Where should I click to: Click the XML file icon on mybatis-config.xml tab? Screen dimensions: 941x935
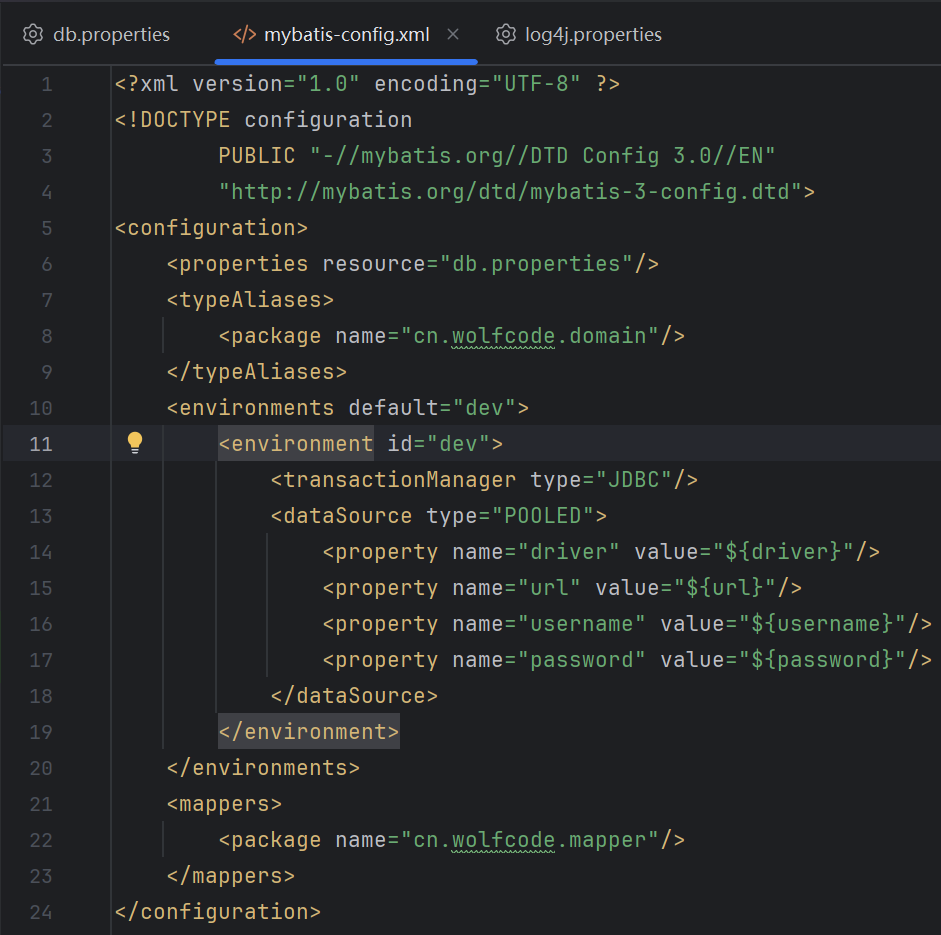[x=244, y=35]
